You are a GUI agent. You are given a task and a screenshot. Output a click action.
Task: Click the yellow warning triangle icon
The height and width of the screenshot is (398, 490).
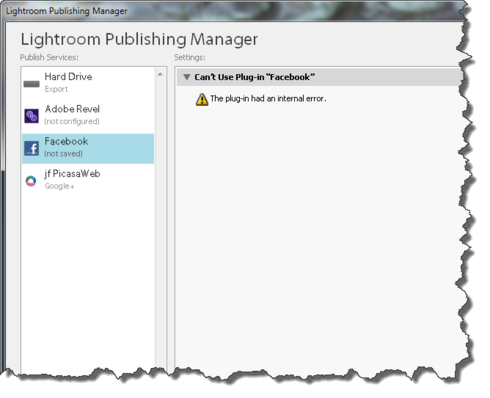tap(202, 99)
